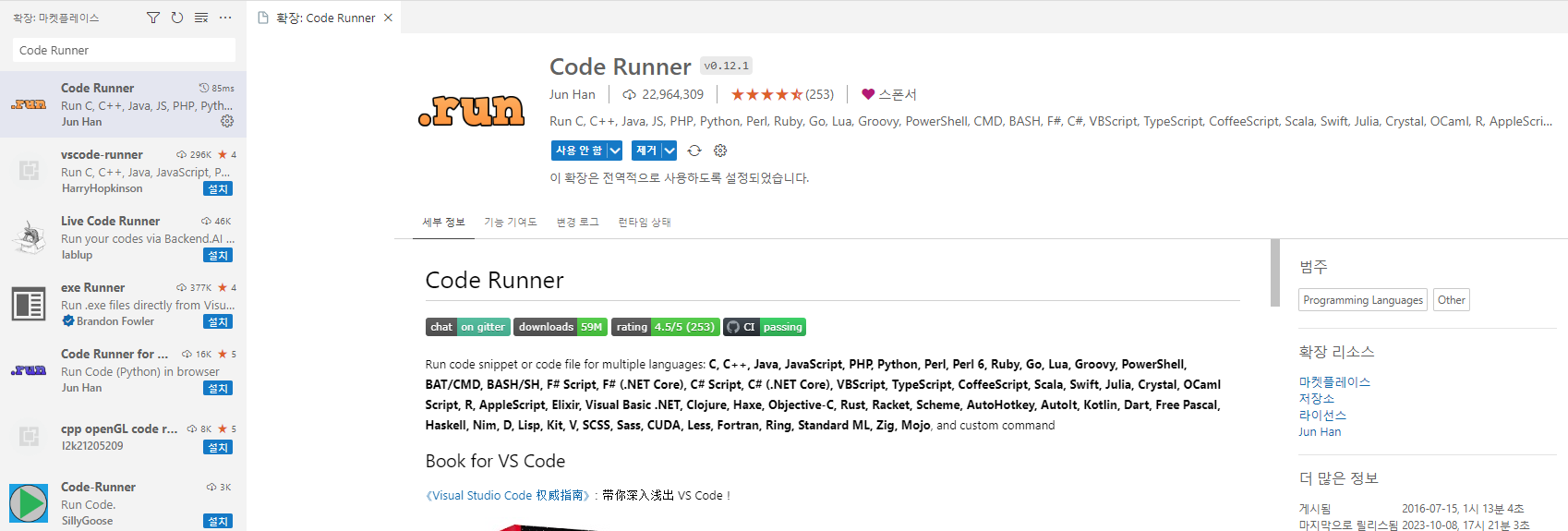The height and width of the screenshot is (531, 1568).
Task: Open the marketplace resource link
Action: 1334,381
